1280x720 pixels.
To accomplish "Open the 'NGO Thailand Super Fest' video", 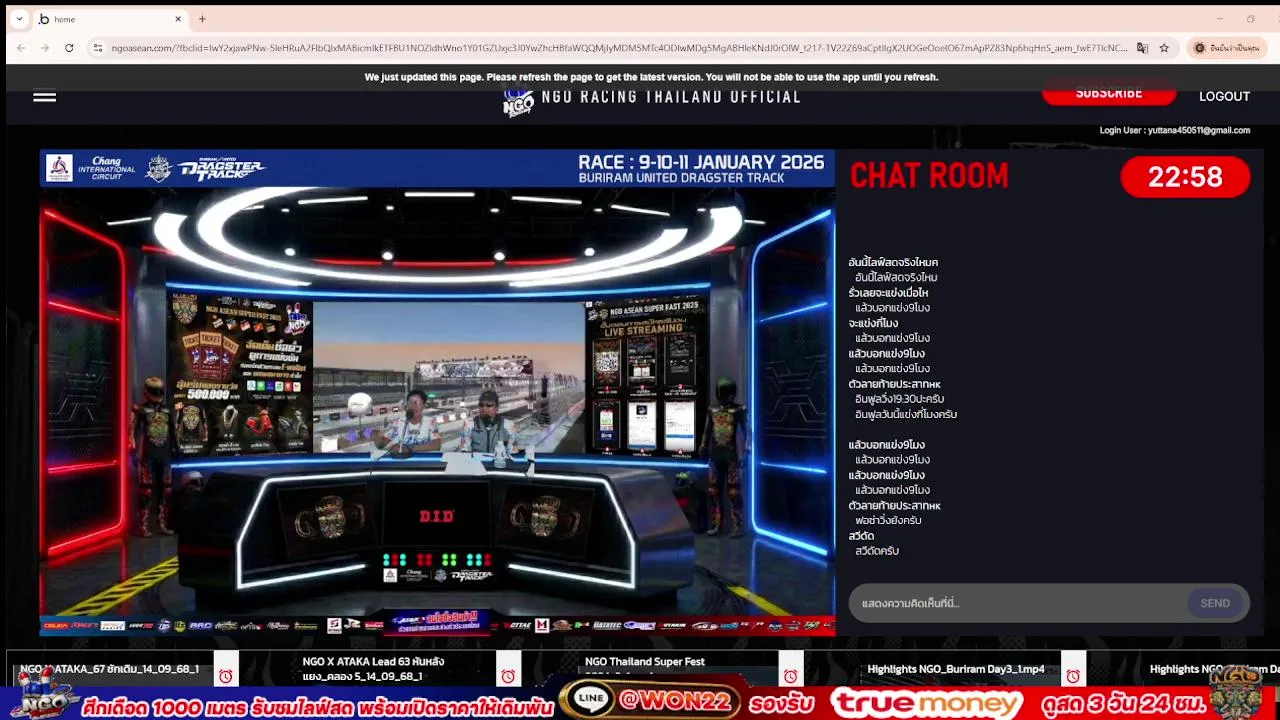I will click(x=644, y=664).
